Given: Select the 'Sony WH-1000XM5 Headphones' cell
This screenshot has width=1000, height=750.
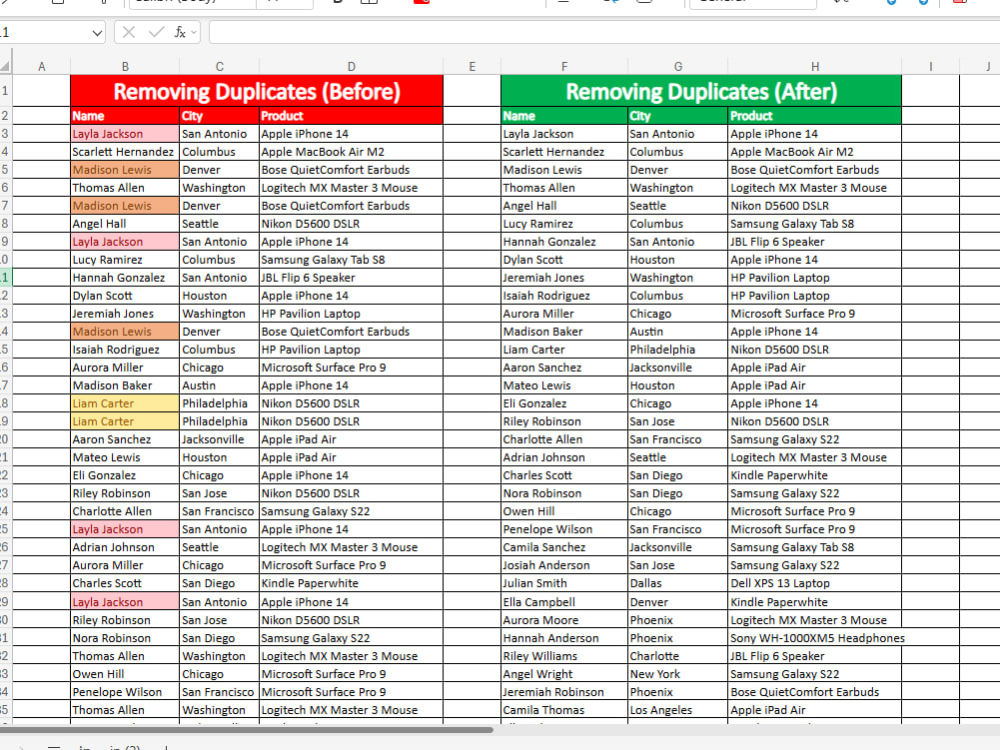Looking at the screenshot, I should tap(815, 638).
